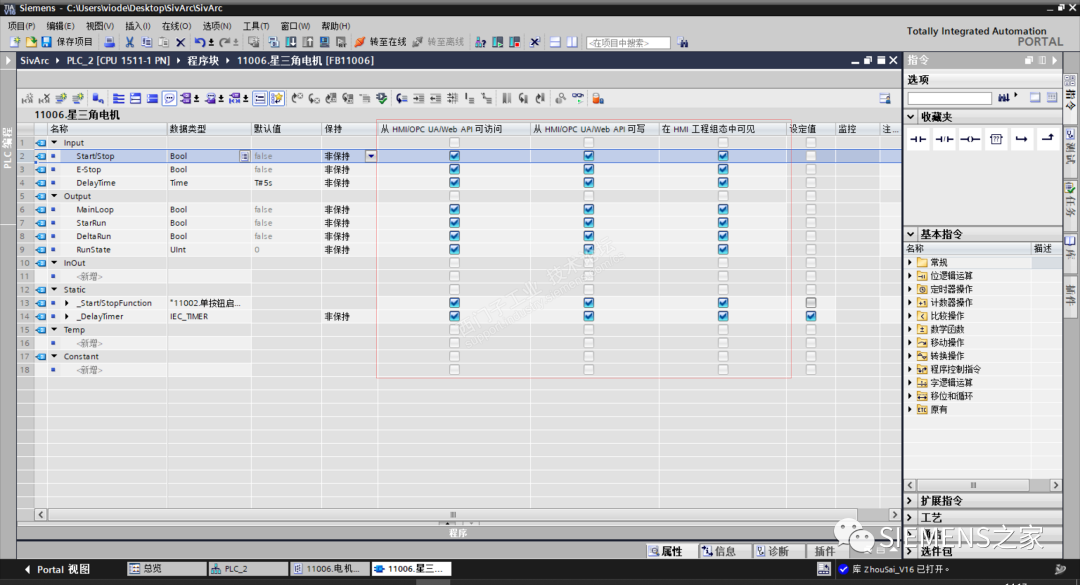Toggle the 设定值 checkbox for _DelayTimer
Viewport: 1080px width, 585px height.
coord(810,316)
